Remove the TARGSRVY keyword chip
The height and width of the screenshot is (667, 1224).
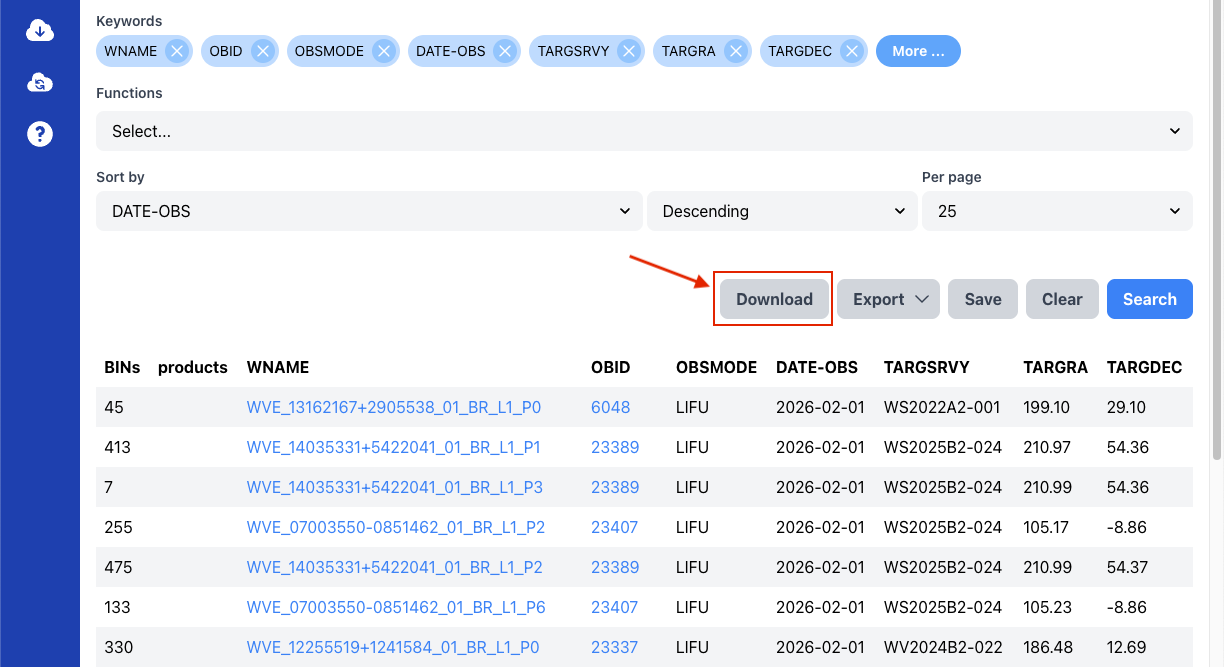[x=628, y=51]
